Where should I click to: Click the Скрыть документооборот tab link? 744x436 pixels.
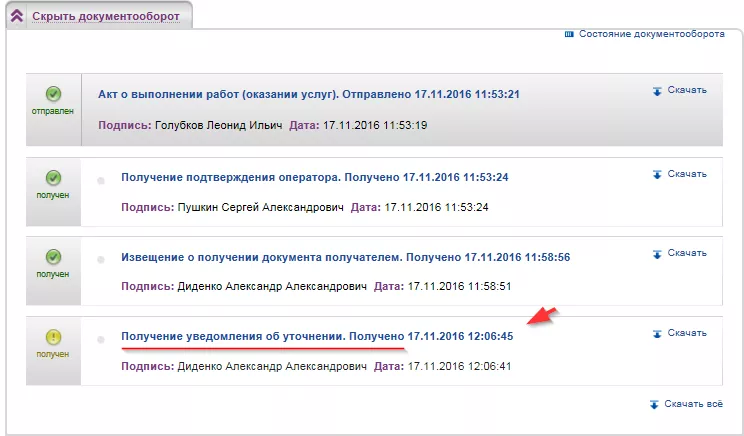point(106,16)
